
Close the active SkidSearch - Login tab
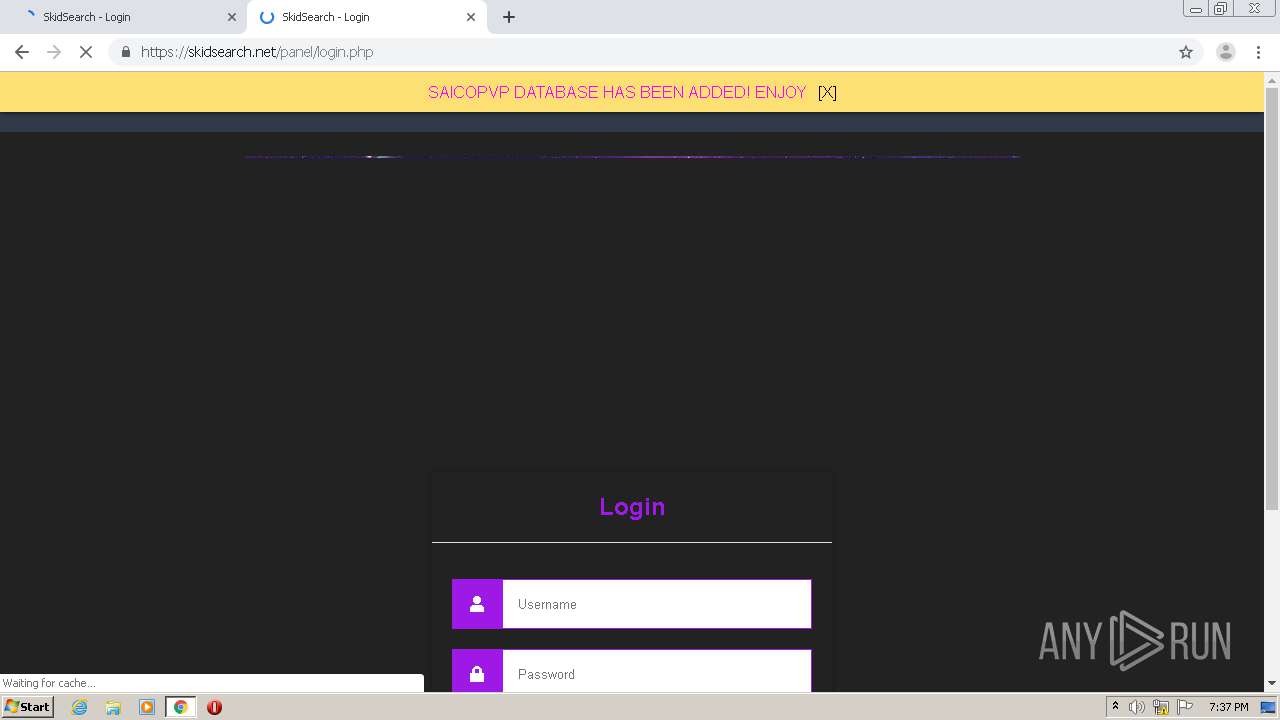pos(471,17)
